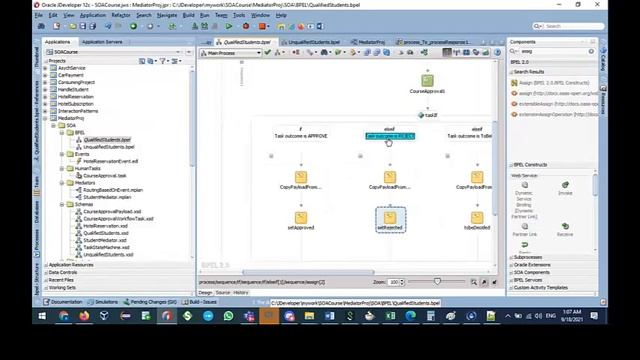
Task: Open the File menu
Action: [39, 15]
